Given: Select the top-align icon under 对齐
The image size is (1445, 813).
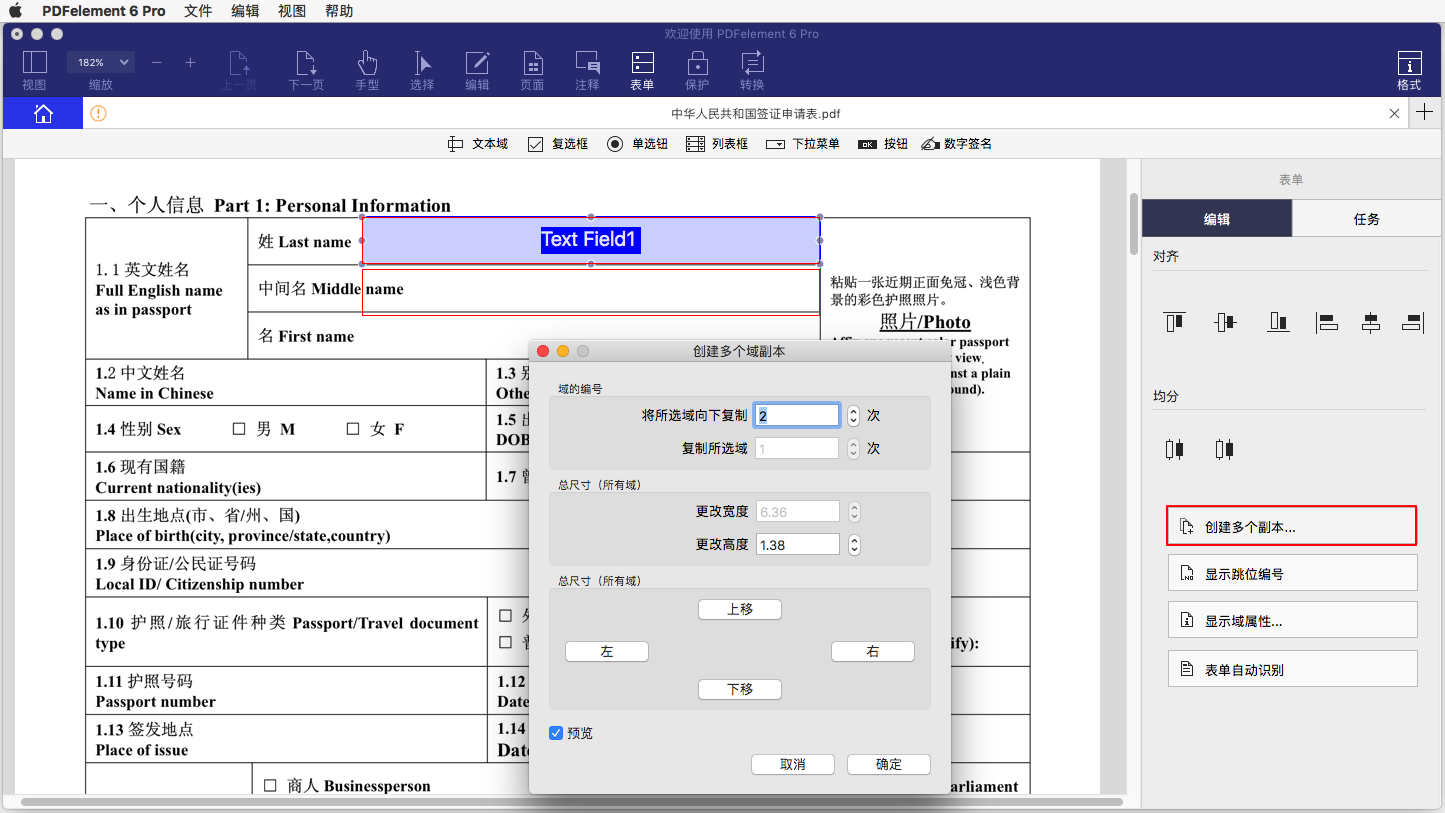Looking at the screenshot, I should coord(1174,322).
